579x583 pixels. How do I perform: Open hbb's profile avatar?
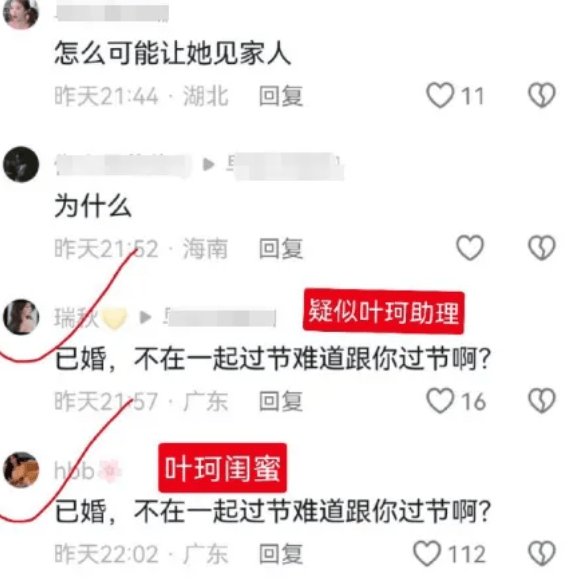pyautogui.click(x=21, y=470)
